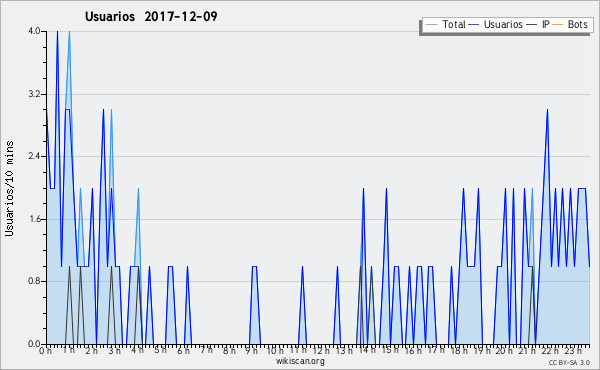Click the wikiscan.org label below chart
The height and width of the screenshot is (370, 600).
point(300,361)
